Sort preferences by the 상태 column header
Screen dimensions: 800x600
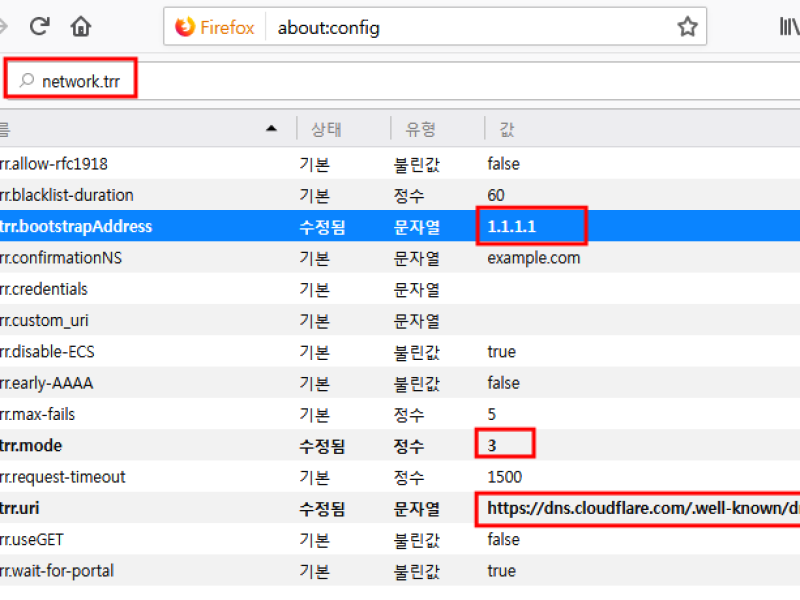coord(327,129)
